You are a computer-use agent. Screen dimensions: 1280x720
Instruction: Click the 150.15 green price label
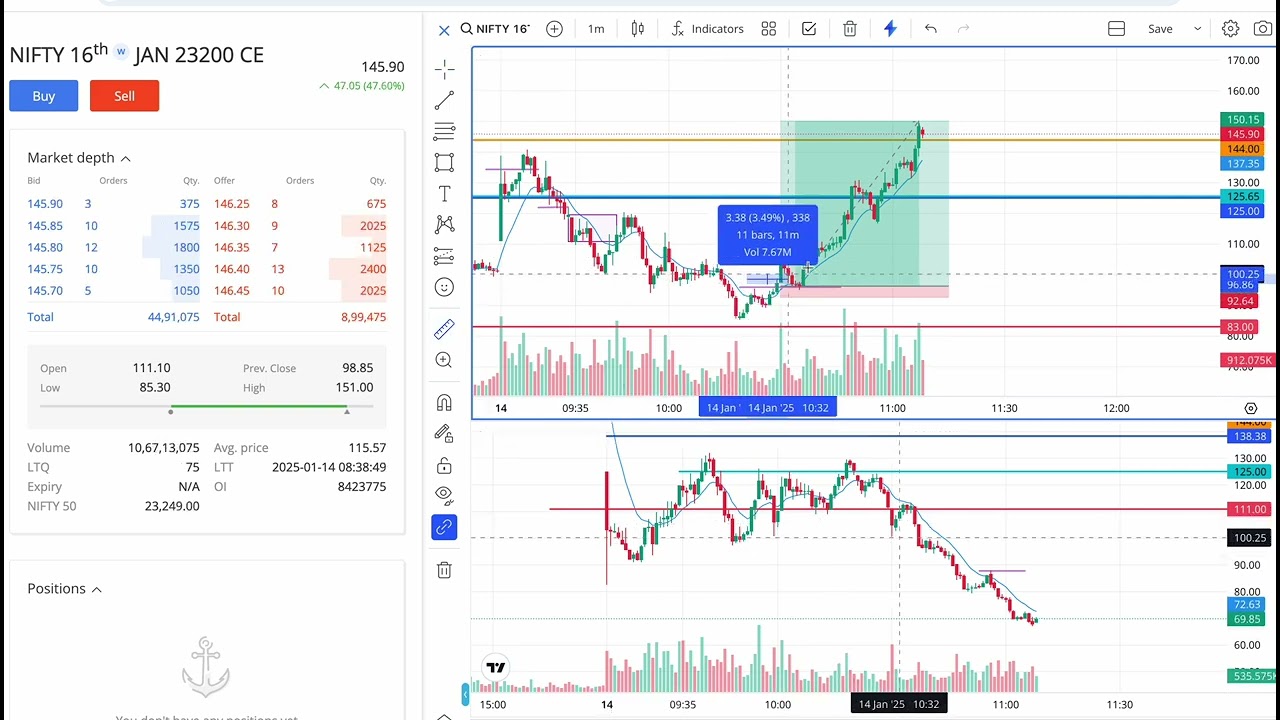click(1242, 120)
